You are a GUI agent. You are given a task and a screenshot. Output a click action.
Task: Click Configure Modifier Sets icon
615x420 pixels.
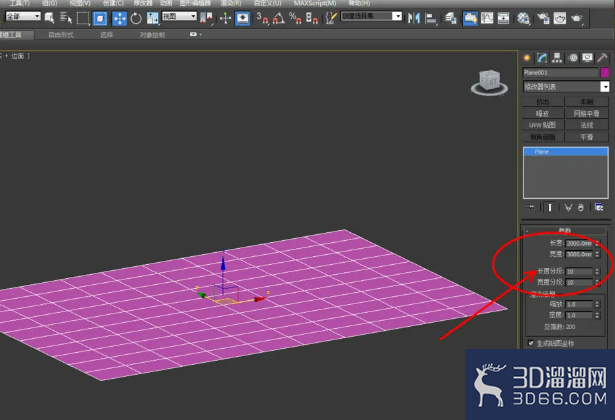point(599,207)
